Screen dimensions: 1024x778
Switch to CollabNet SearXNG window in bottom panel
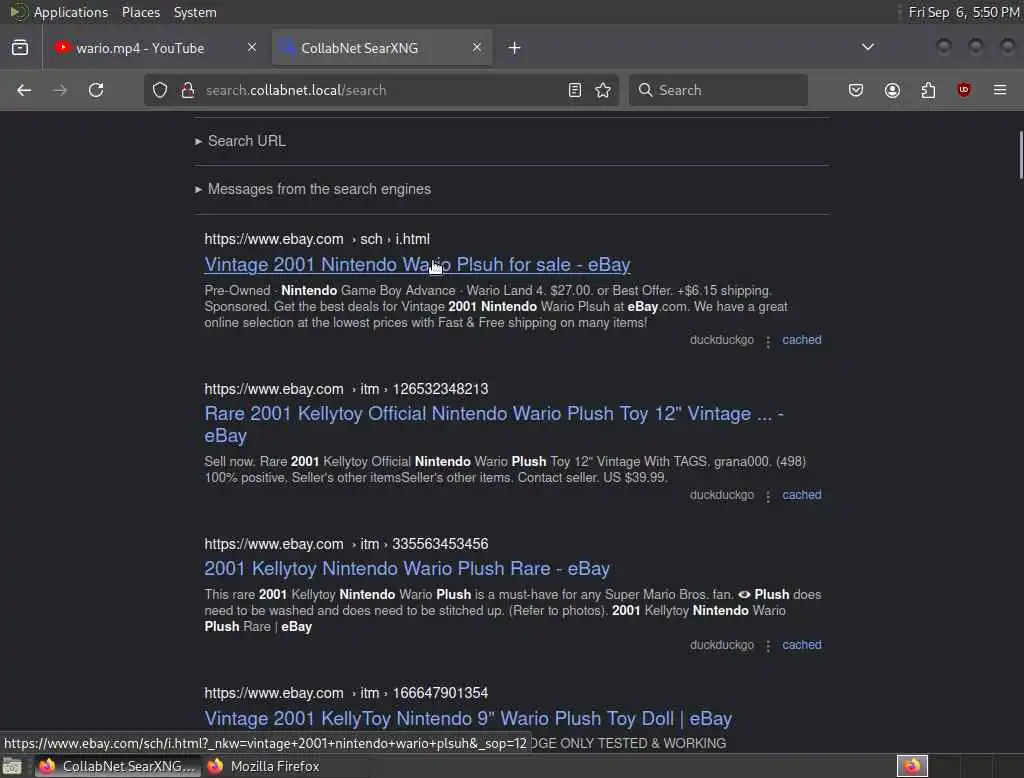[x=117, y=766]
